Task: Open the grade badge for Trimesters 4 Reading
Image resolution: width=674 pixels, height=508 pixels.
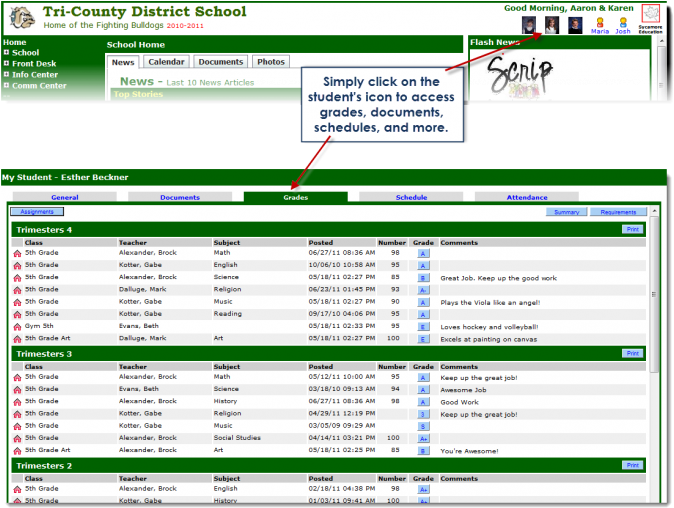Action: (423, 315)
